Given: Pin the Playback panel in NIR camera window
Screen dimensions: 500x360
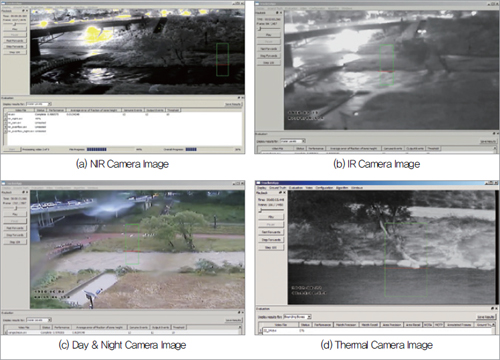Looking at the screenshot, I should pyautogui.click(x=23, y=11).
